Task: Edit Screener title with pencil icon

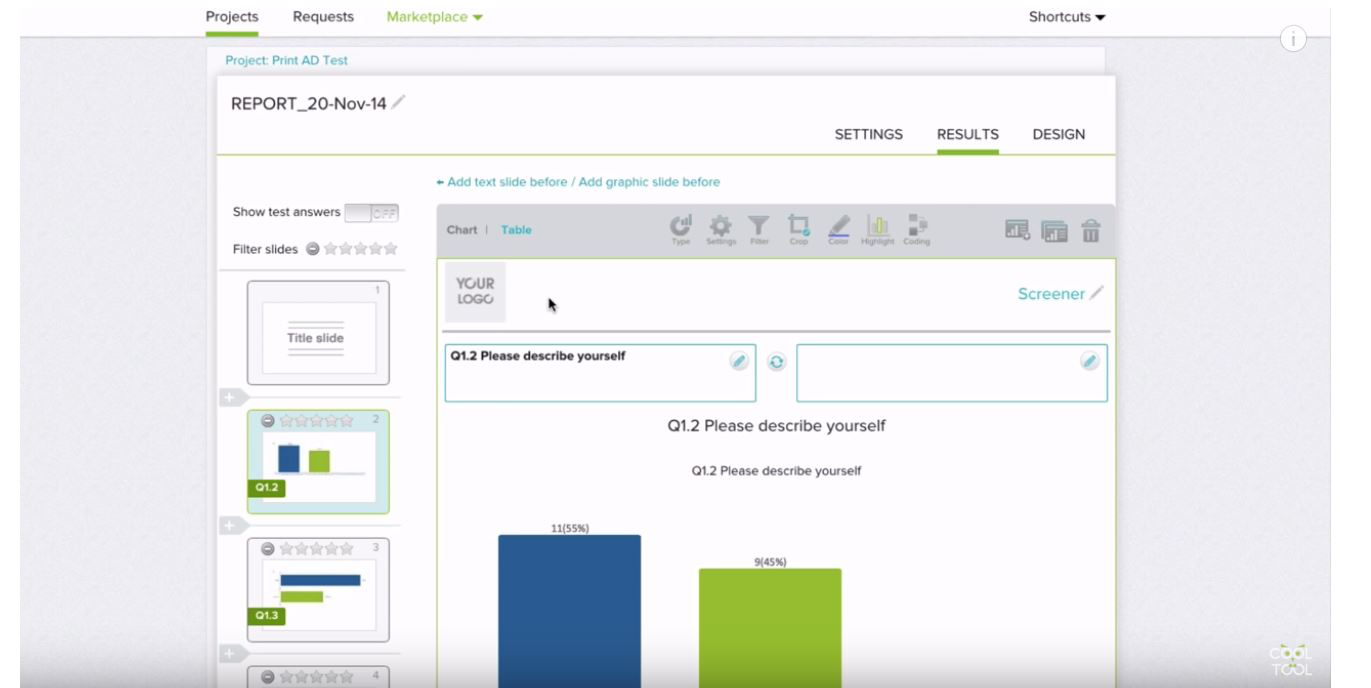Action: click(x=1096, y=293)
